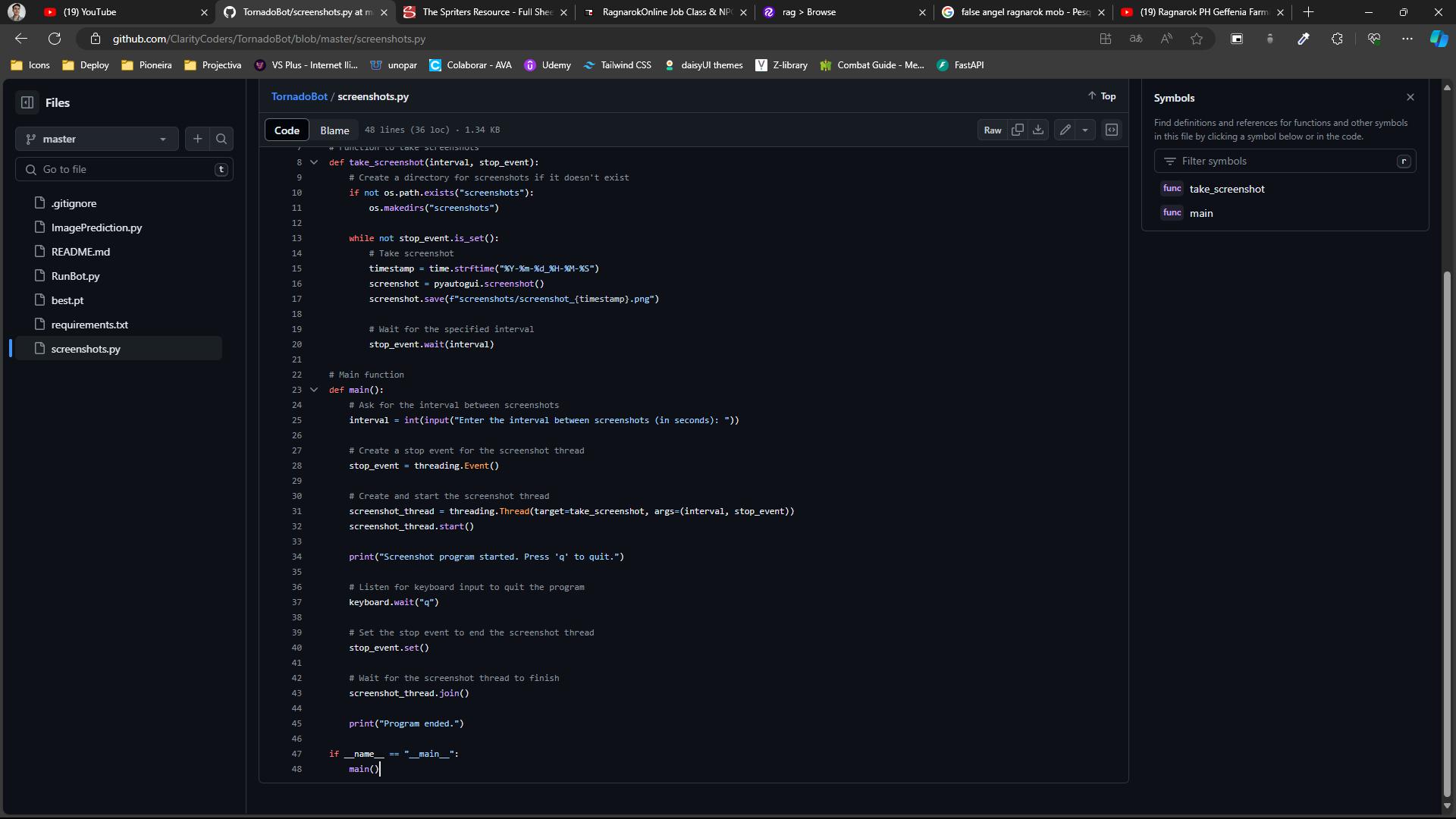1456x819 pixels.
Task: Download the raw file icon
Action: [1038, 130]
